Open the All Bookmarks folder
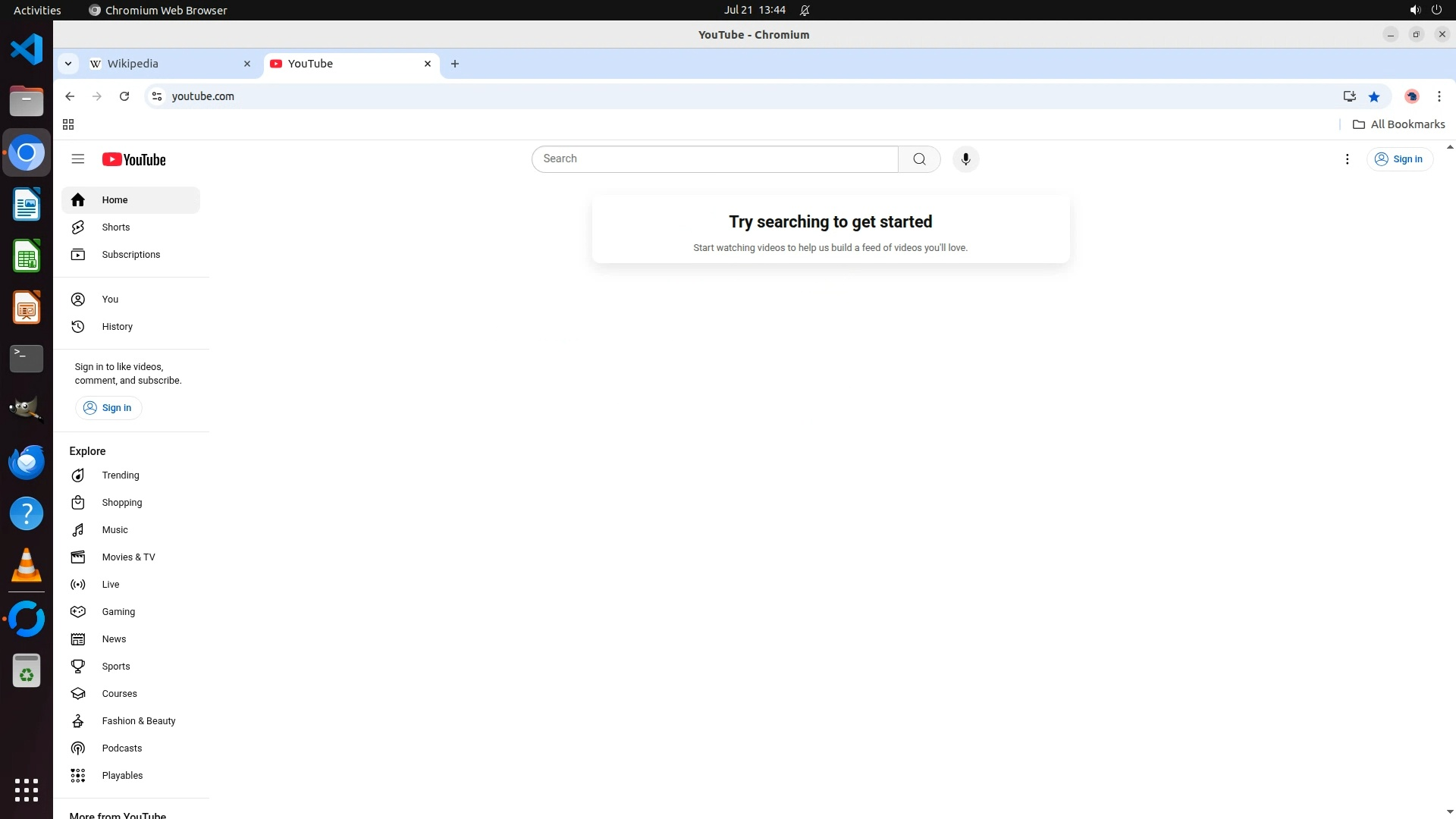 (1399, 124)
